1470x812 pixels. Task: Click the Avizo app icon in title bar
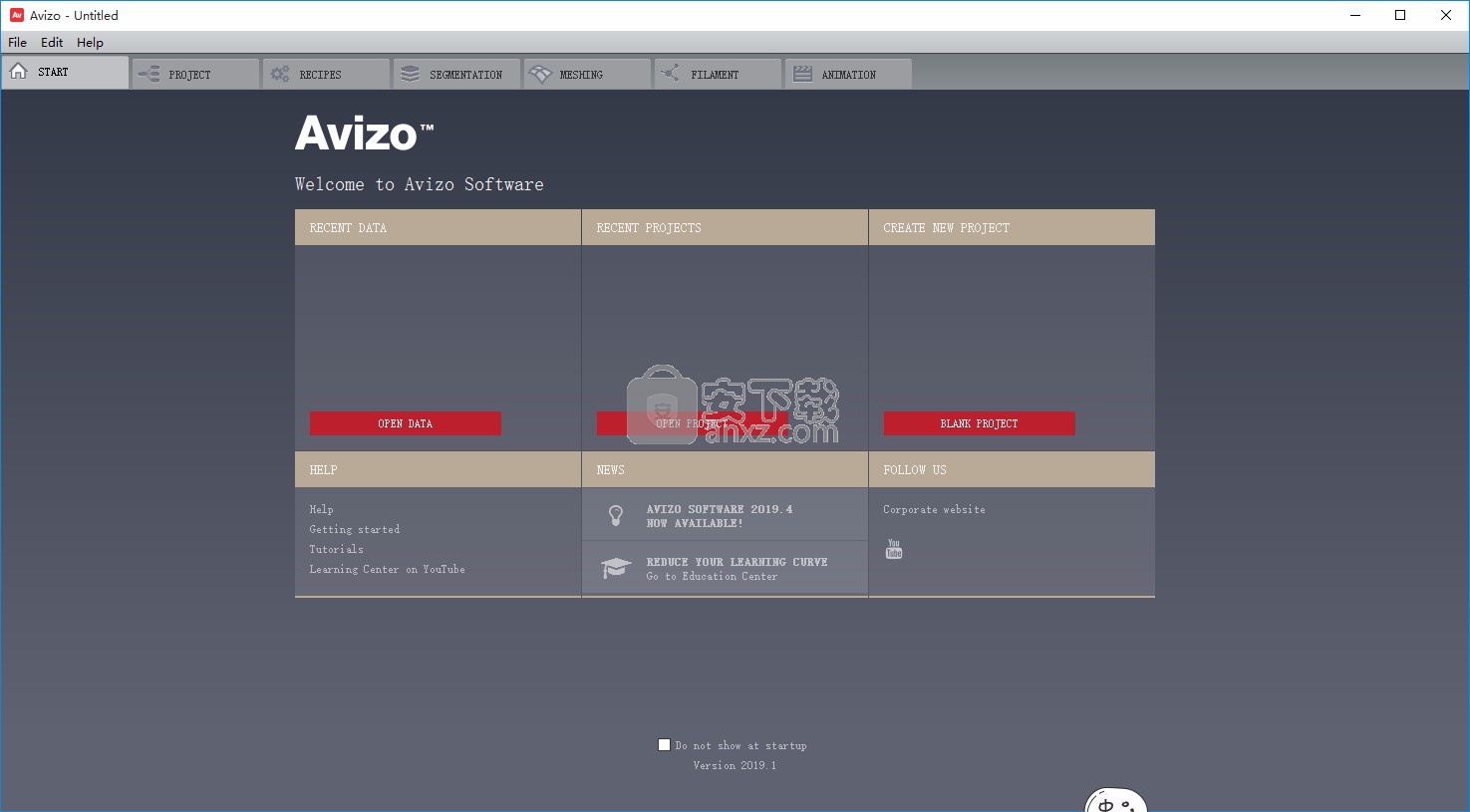(17, 15)
